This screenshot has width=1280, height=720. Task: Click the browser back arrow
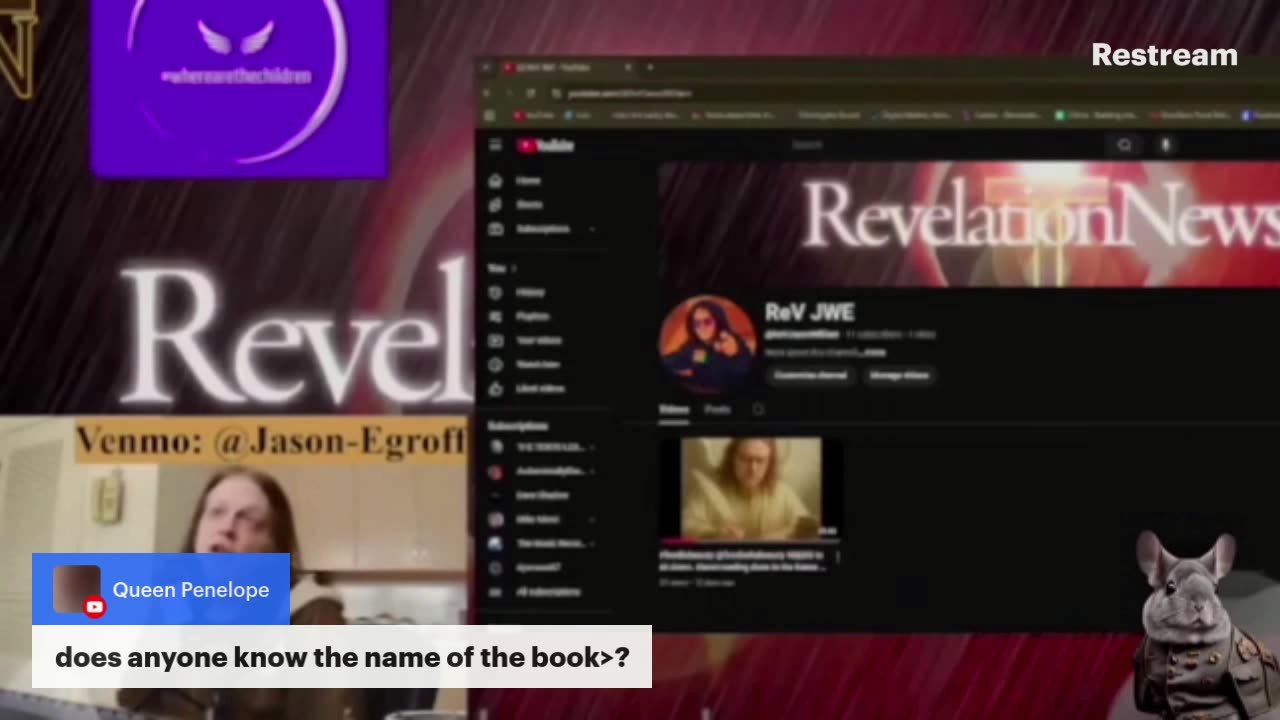(487, 93)
